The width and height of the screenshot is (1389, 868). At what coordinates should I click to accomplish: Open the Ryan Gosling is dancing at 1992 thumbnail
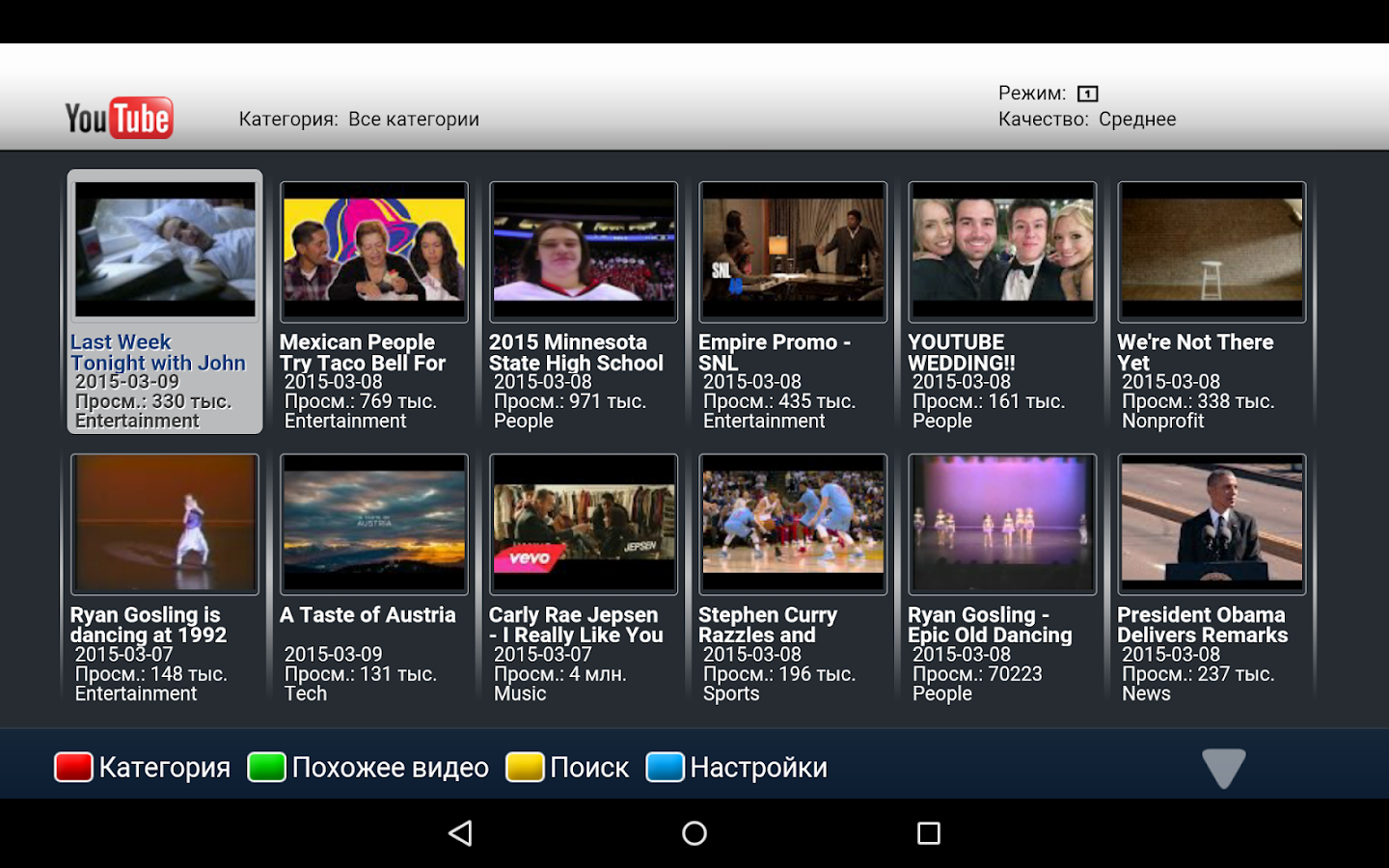click(x=165, y=525)
